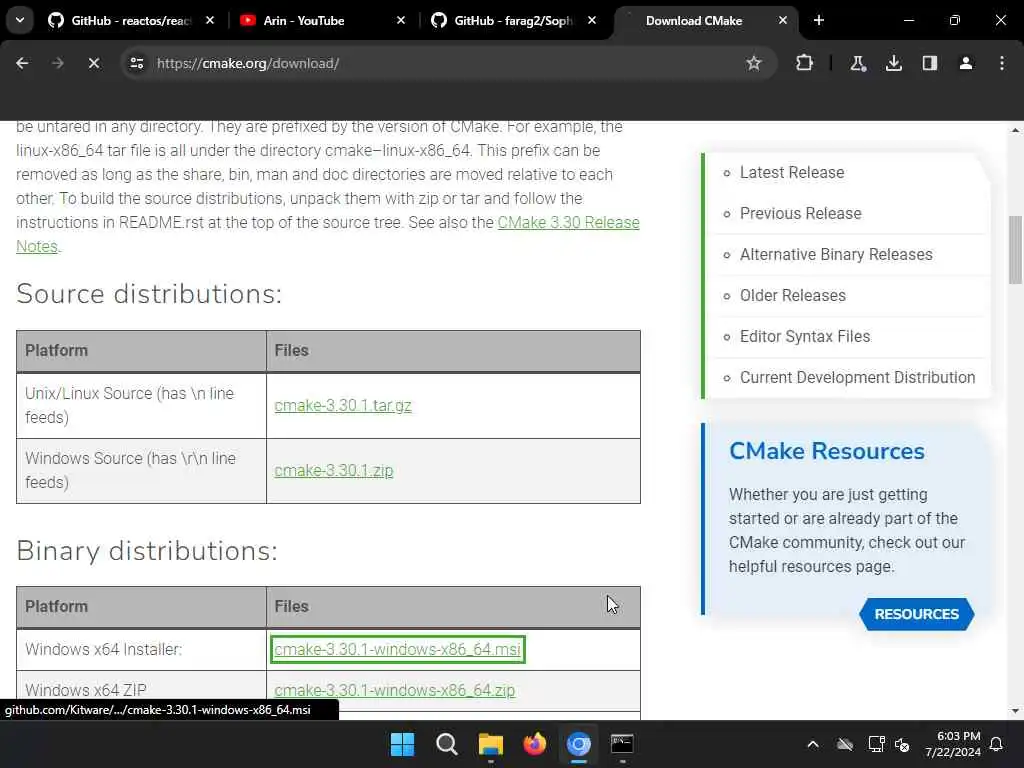The image size is (1024, 768).
Task: Go to Alternative Binary Releases
Action: click(x=836, y=255)
